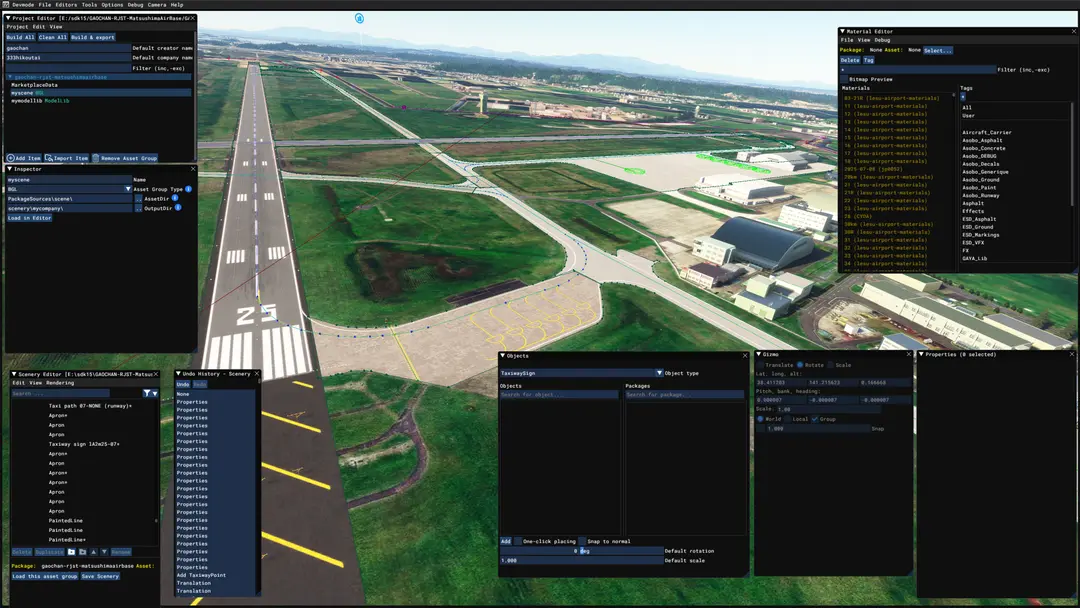Select the Rotate gizmo mode
1080x608 pixels.
click(x=800, y=365)
